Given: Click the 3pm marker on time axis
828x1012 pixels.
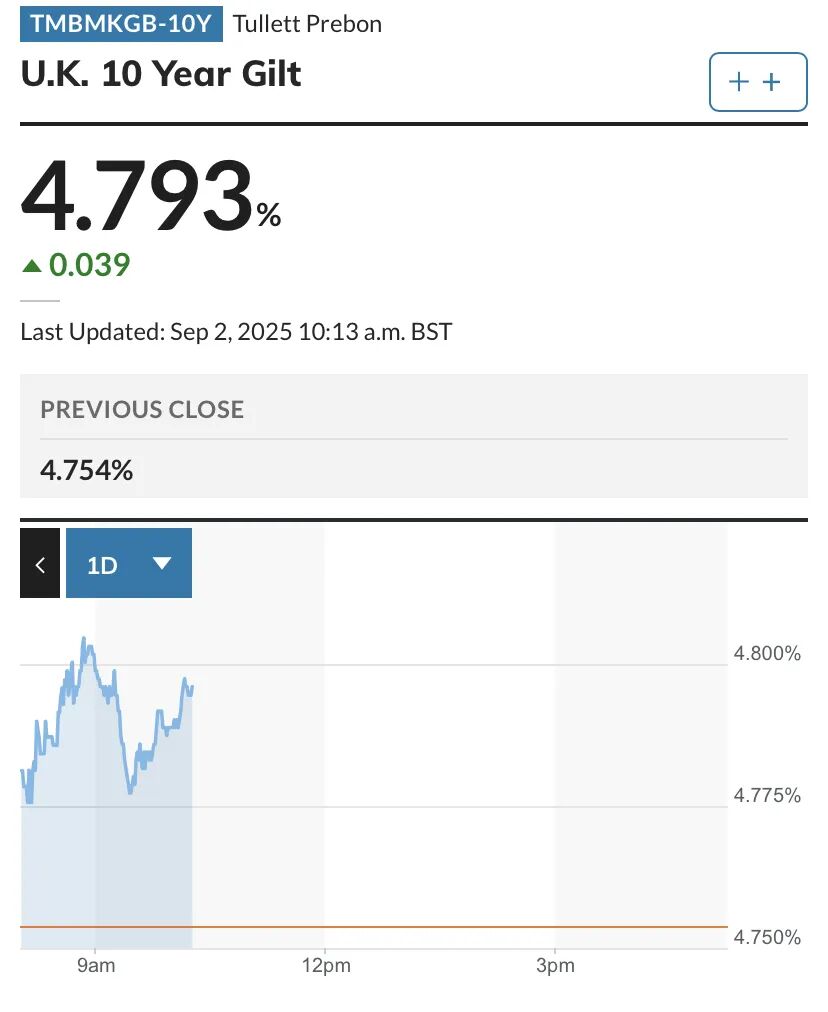Looking at the screenshot, I should pyautogui.click(x=555, y=967).
